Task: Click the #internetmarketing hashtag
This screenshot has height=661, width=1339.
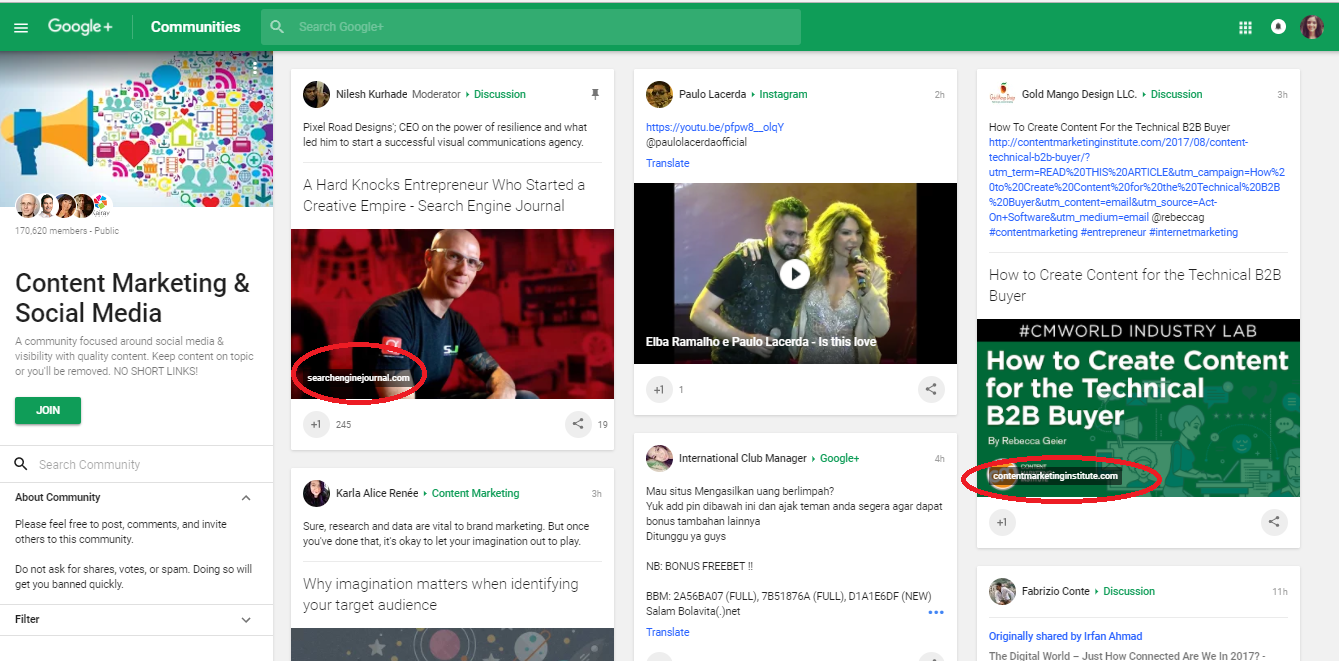Action: pyautogui.click(x=1193, y=232)
